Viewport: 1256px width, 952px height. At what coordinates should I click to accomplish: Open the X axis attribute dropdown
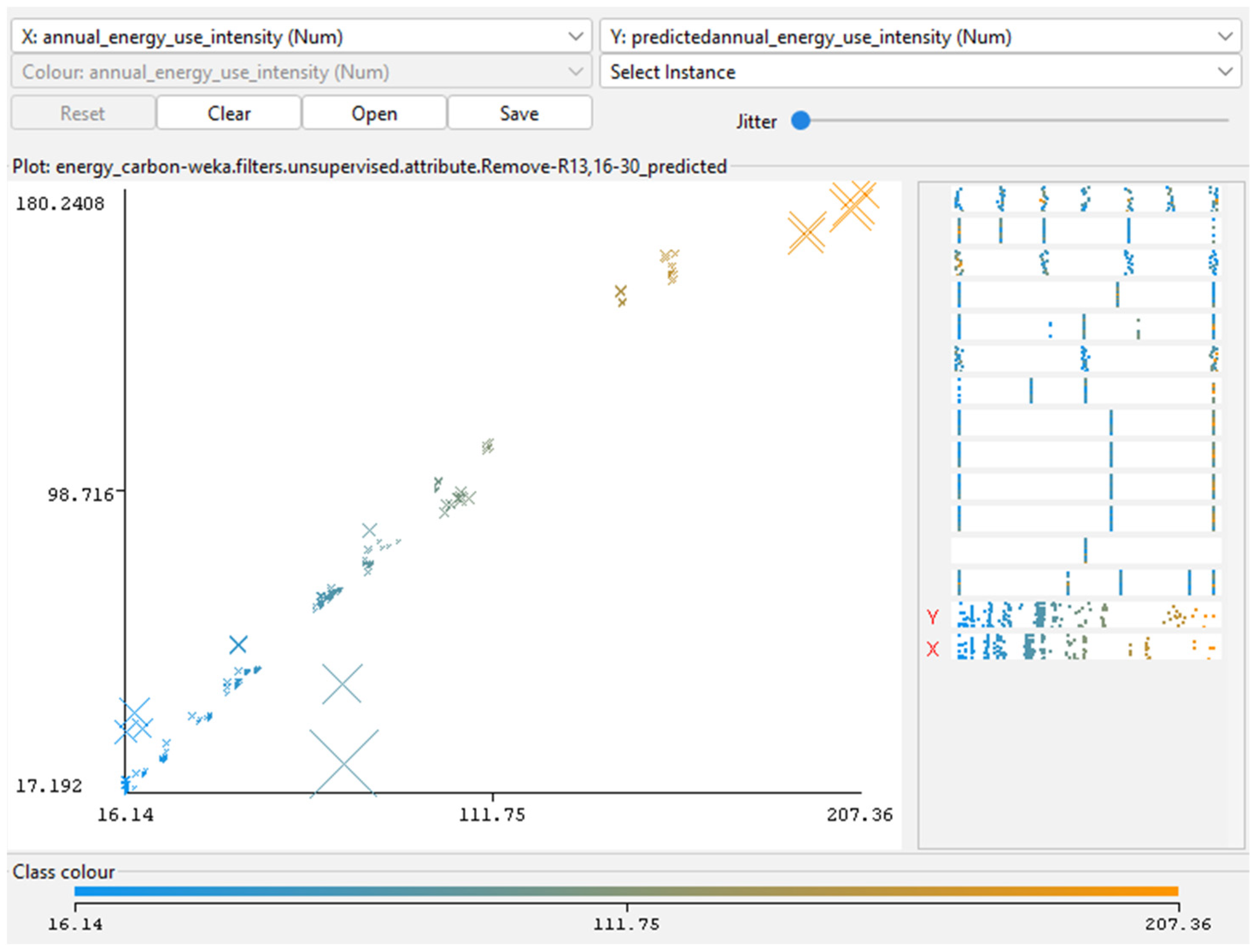coord(301,37)
